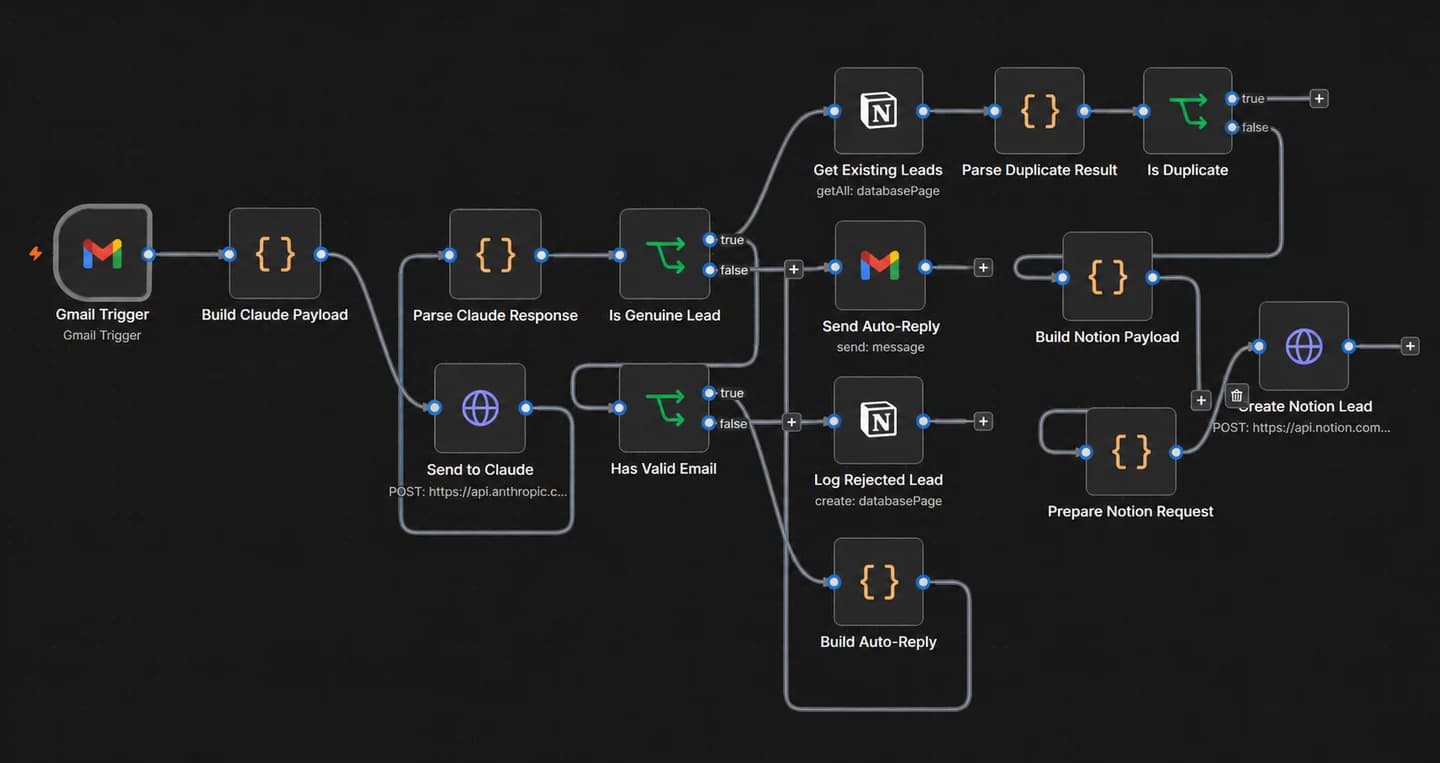
Task: Click the Gmail Trigger output connector dot
Action: [x=148, y=254]
